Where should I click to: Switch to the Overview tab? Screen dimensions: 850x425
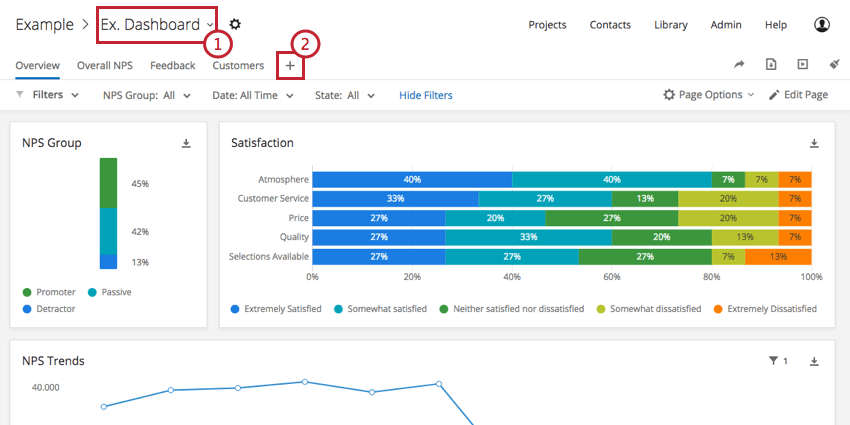coord(37,66)
